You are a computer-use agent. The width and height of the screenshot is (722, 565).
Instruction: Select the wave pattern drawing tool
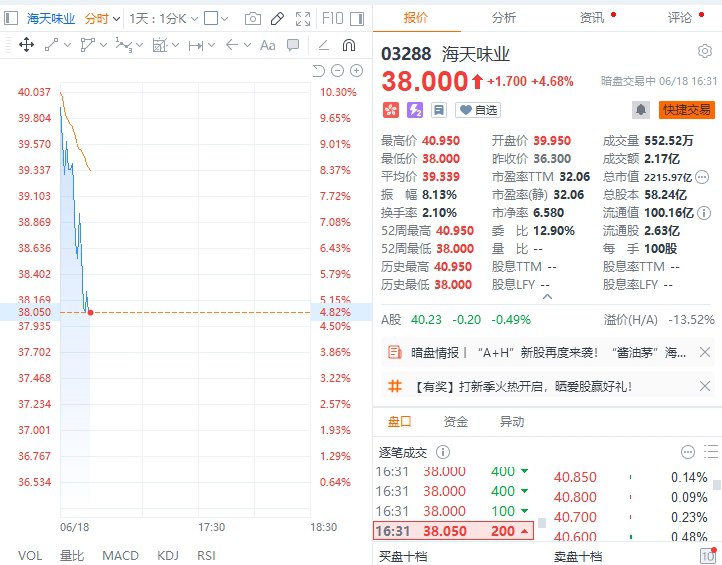(123, 45)
